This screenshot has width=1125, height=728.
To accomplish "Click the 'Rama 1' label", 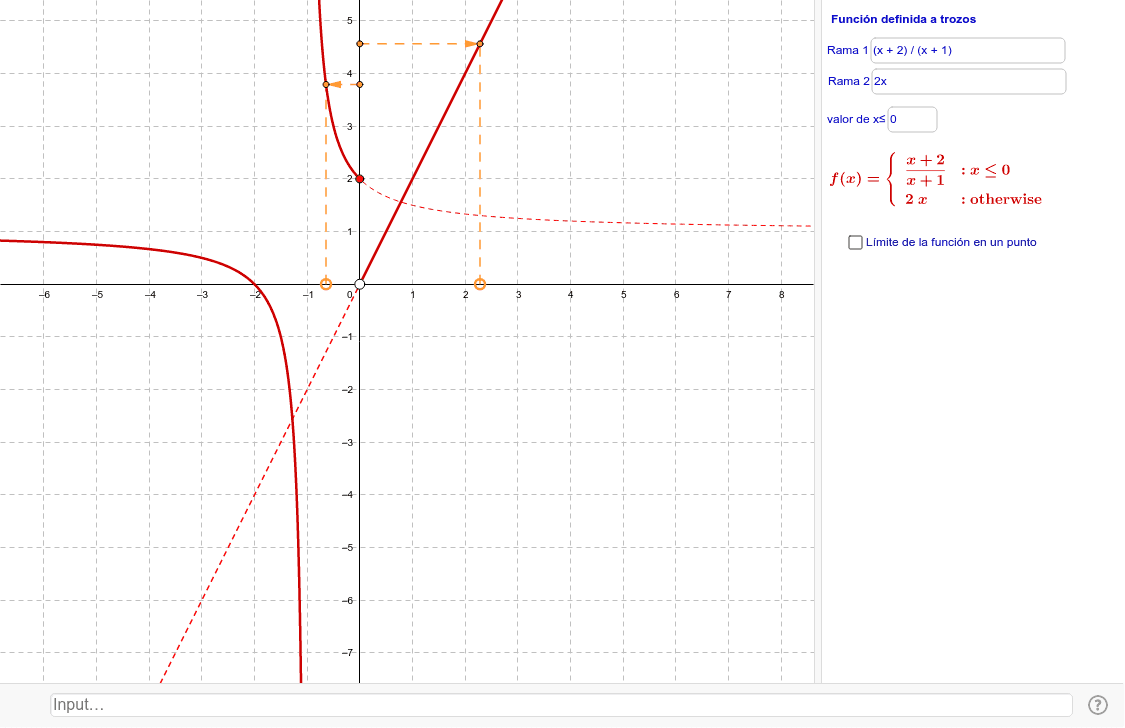I will (847, 50).
